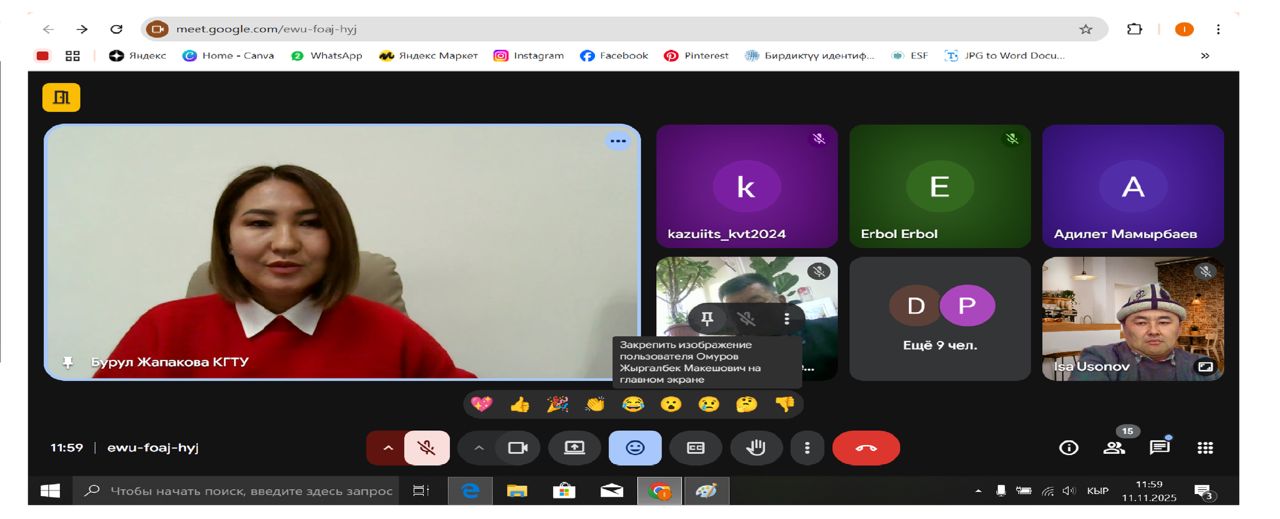This screenshot has width=1280, height=519.
Task: Toggle the emoji reactions bar
Action: pos(635,448)
